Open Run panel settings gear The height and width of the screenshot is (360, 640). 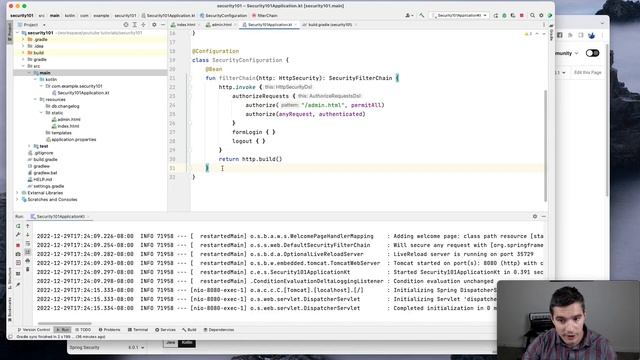pos(535,216)
